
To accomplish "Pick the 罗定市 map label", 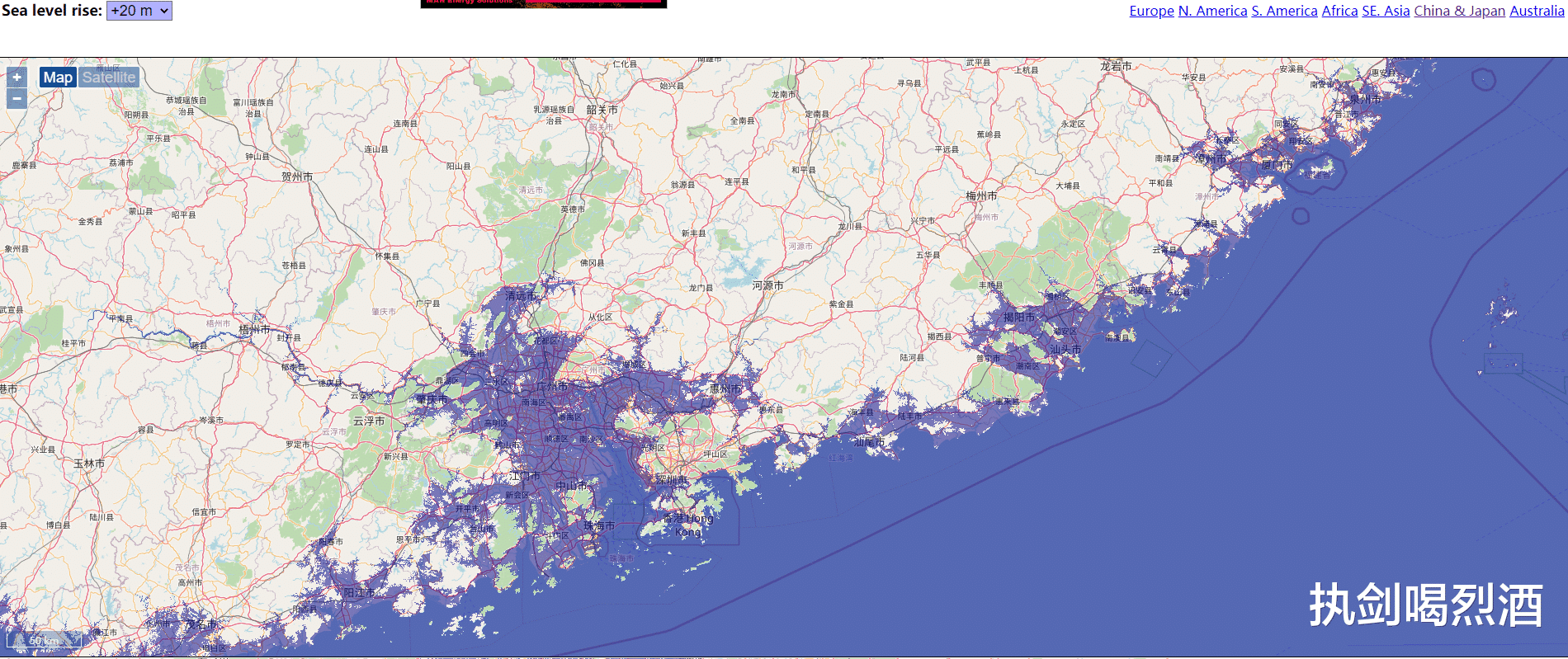I will click(298, 445).
